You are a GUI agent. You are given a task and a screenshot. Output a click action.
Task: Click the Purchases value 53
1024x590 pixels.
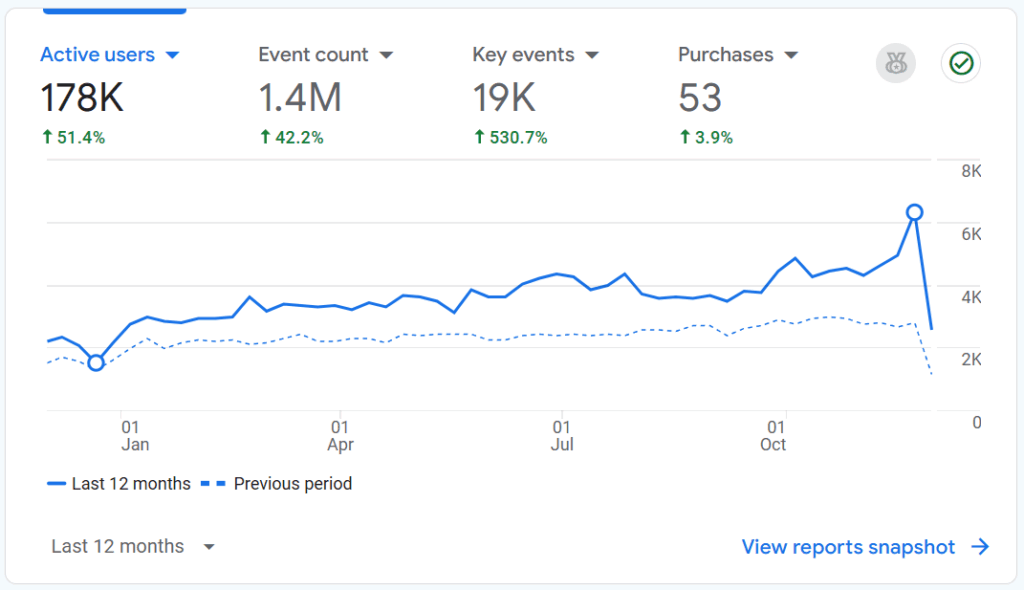[x=701, y=97]
